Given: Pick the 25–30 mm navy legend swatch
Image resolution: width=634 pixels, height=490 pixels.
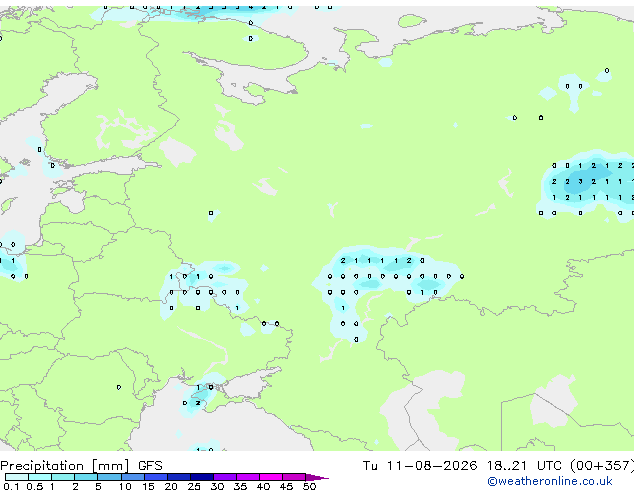Looking at the screenshot, I should (201, 477).
